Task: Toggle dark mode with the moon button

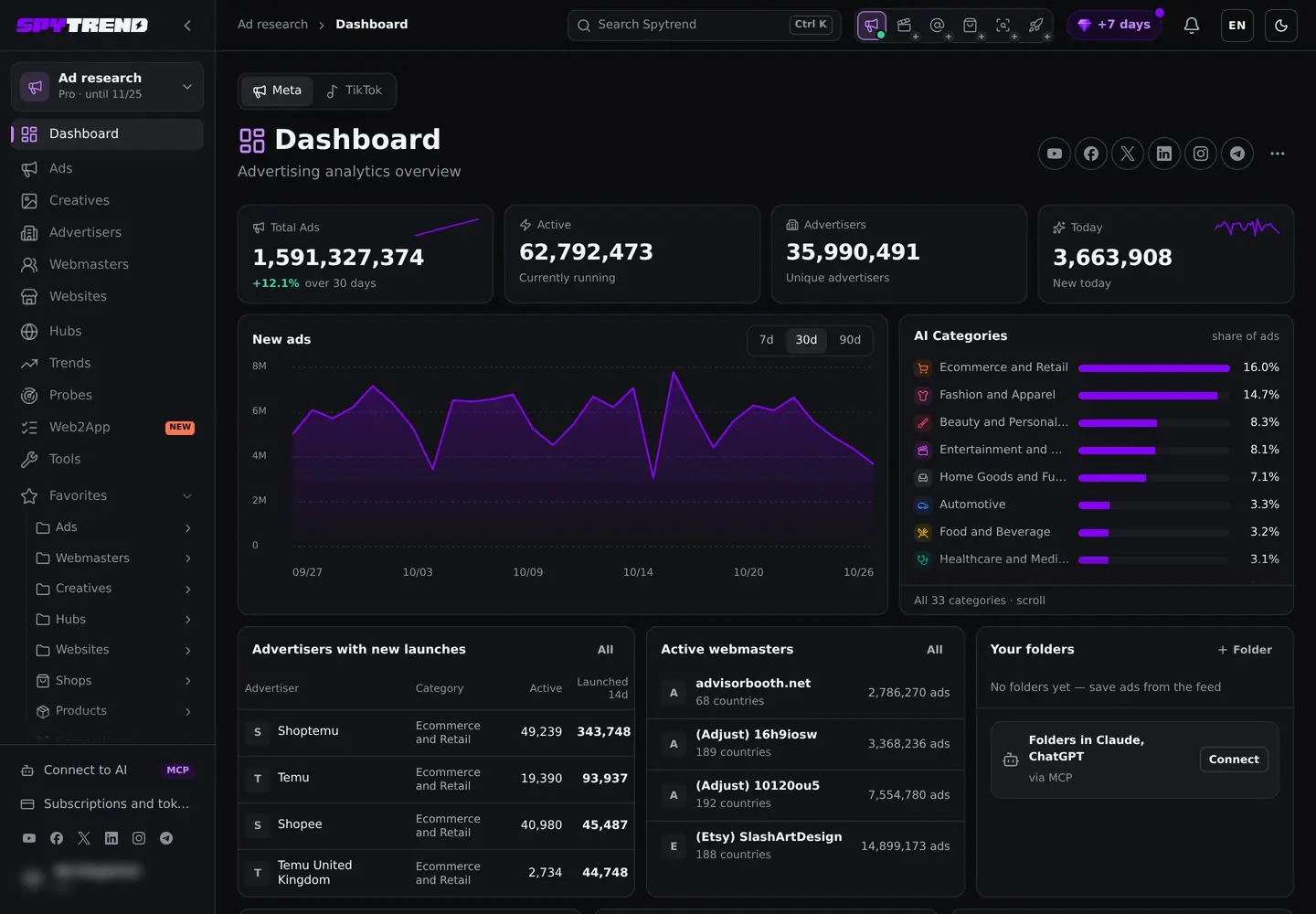Action: click(1281, 26)
